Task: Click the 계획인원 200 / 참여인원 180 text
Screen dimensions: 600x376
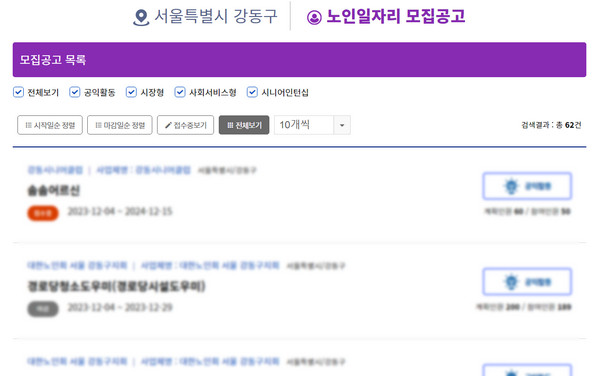Action: coord(524,307)
